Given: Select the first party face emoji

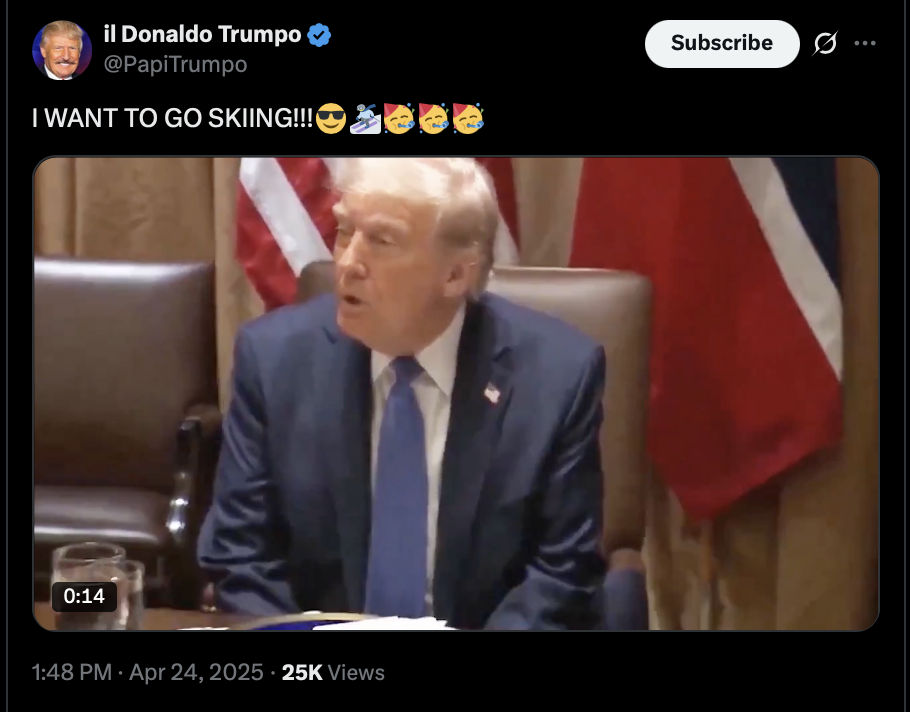Looking at the screenshot, I should 399,118.
